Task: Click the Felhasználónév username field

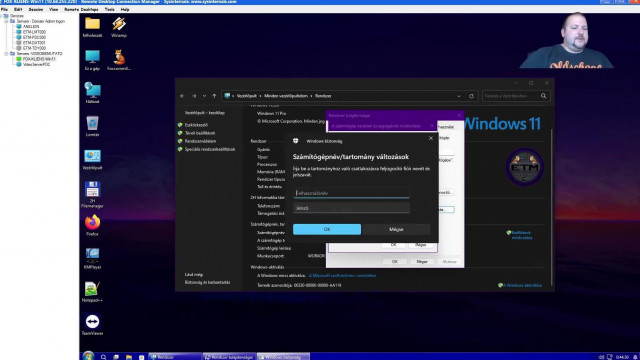Action: [351, 193]
